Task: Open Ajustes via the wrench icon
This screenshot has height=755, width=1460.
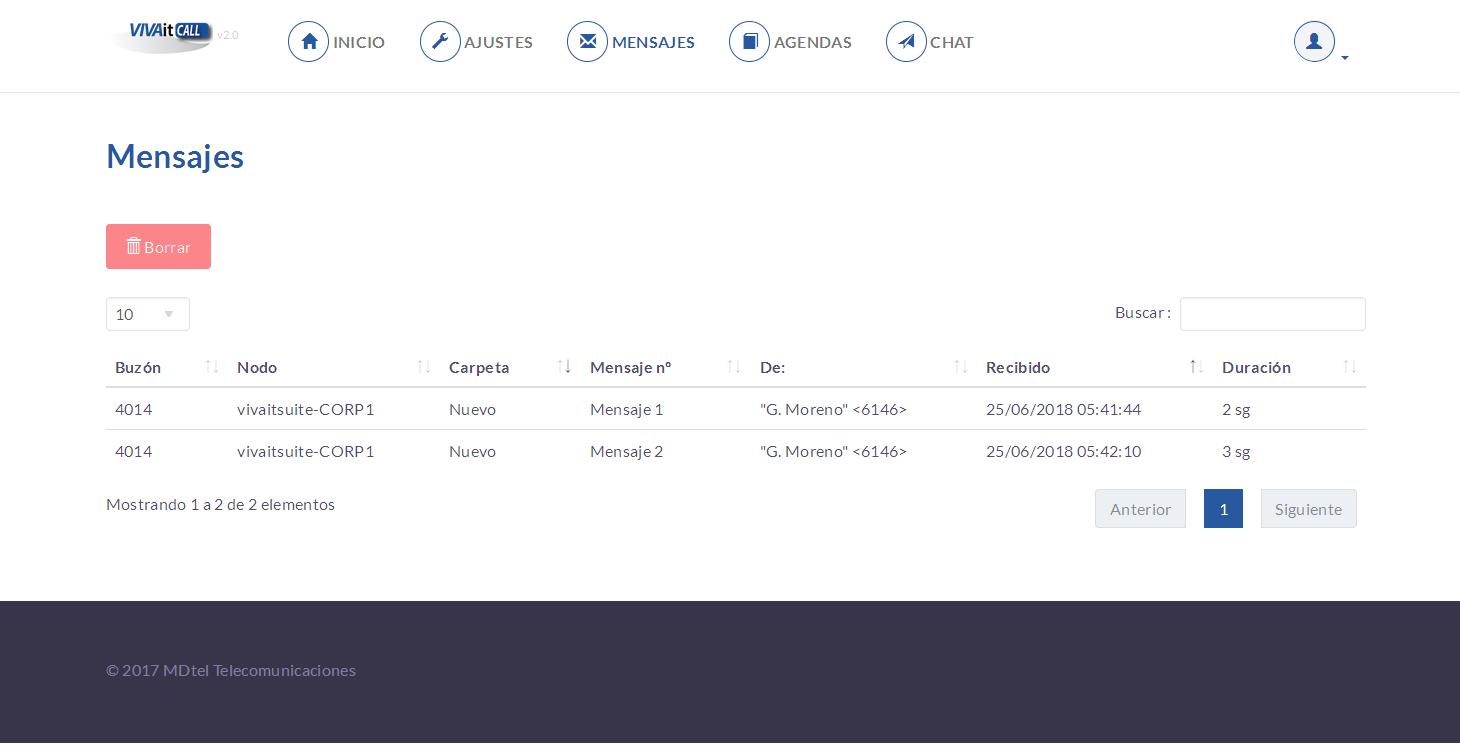Action: point(440,42)
